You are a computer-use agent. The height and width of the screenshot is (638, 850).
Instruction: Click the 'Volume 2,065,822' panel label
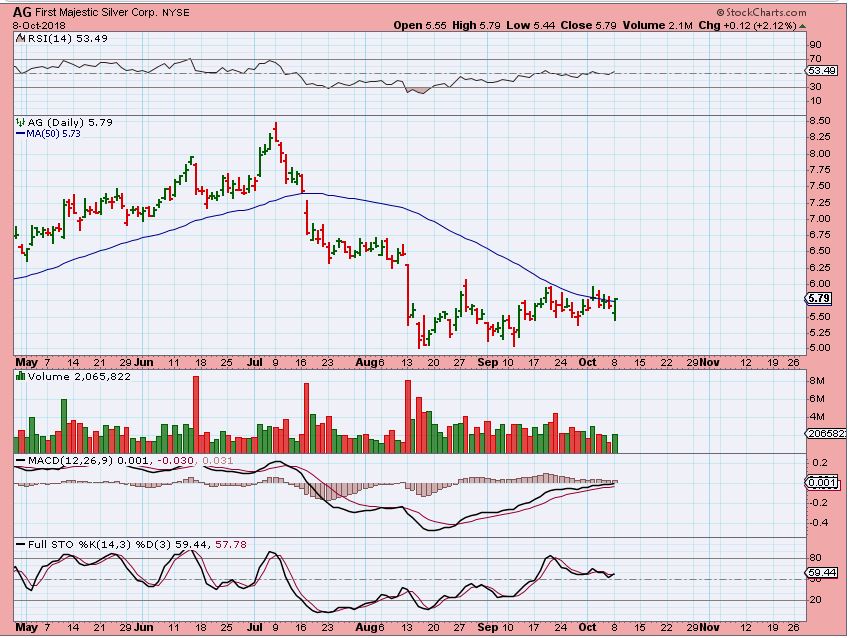(x=79, y=377)
